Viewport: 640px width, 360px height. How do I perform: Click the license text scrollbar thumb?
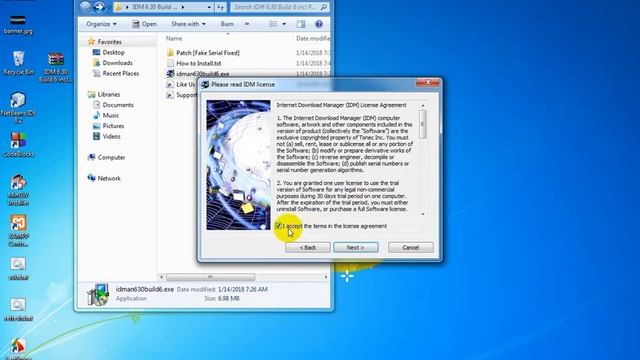click(x=423, y=124)
